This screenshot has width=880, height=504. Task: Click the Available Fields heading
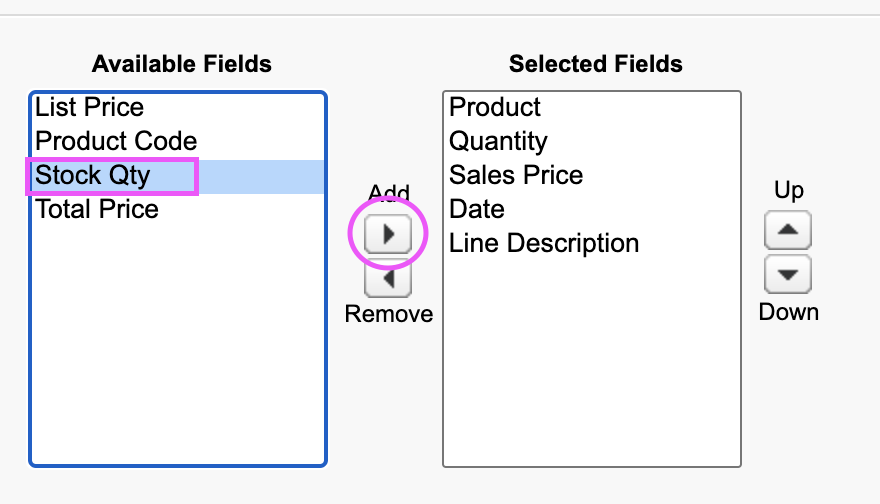(182, 64)
